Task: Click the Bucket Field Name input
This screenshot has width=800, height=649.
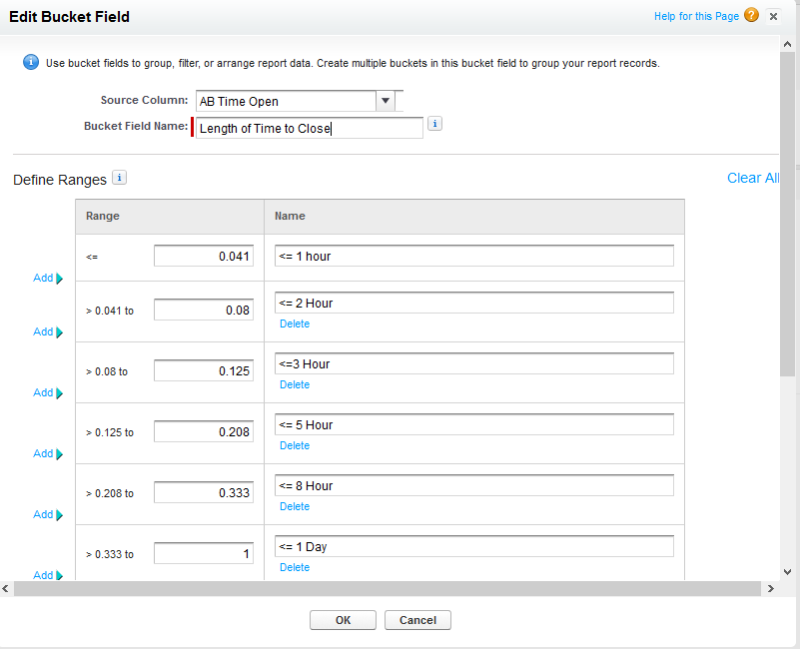Action: [x=309, y=128]
